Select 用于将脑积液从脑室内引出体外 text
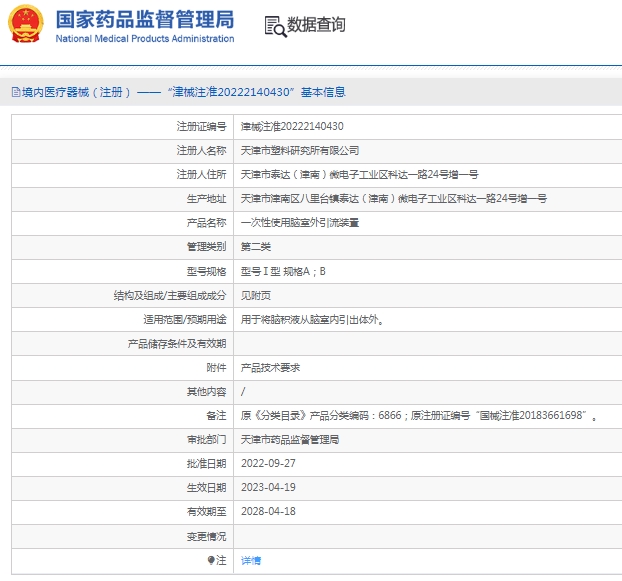Viewport: 622px width, 581px height. (x=312, y=319)
